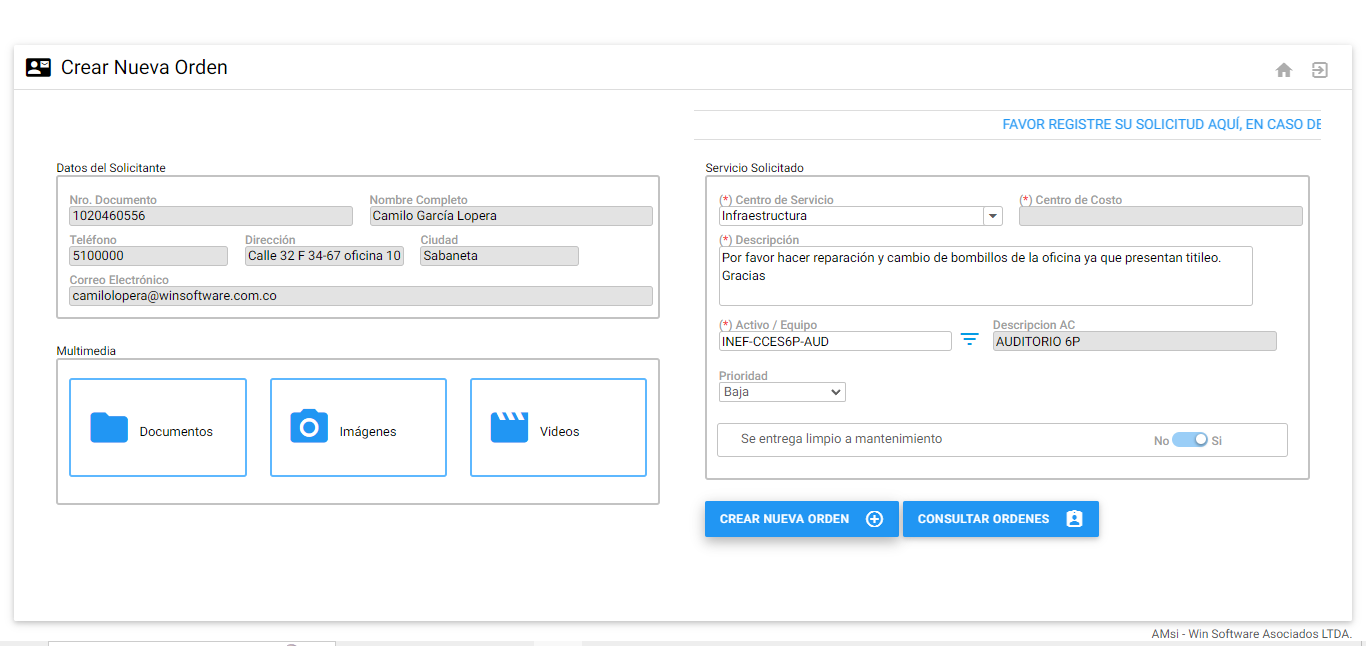This screenshot has height=646, width=1366.
Task: Click the Activo / Equipo field INEF-CCES6P-AUD
Action: click(835, 341)
